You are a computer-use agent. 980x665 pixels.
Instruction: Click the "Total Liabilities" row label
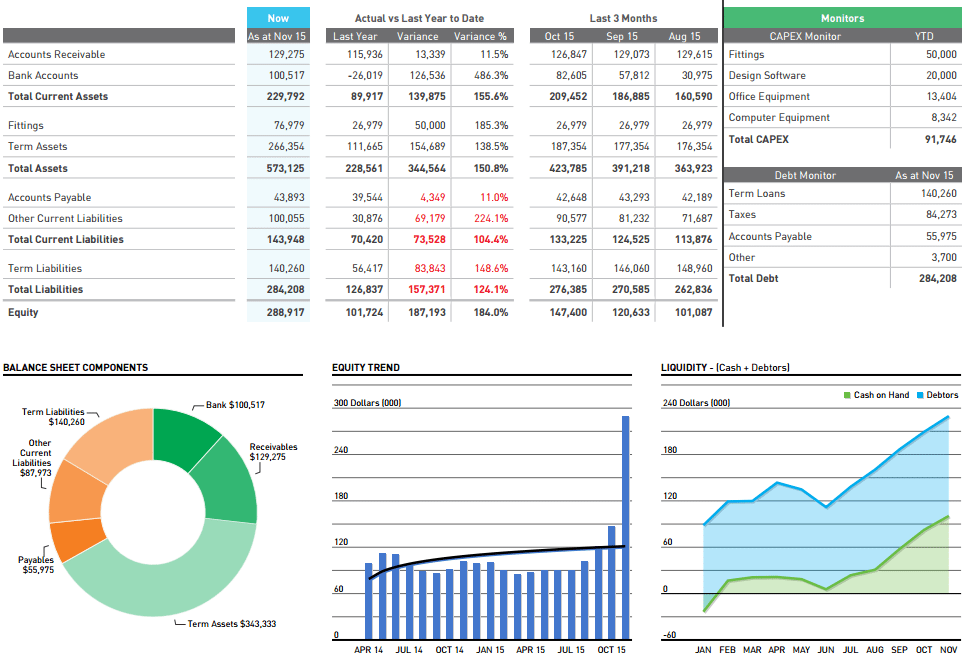(46, 289)
